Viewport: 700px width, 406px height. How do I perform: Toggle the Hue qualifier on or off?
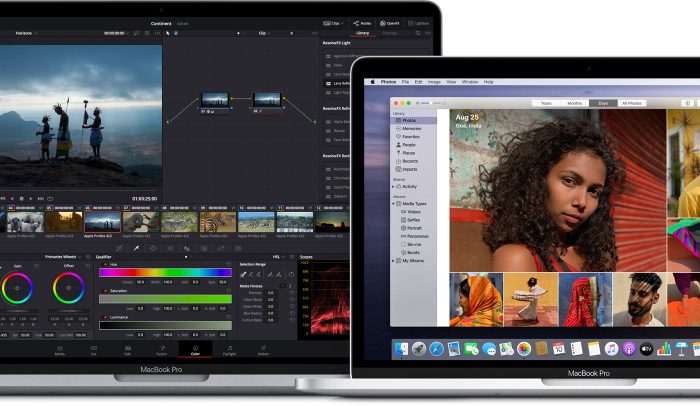click(105, 264)
